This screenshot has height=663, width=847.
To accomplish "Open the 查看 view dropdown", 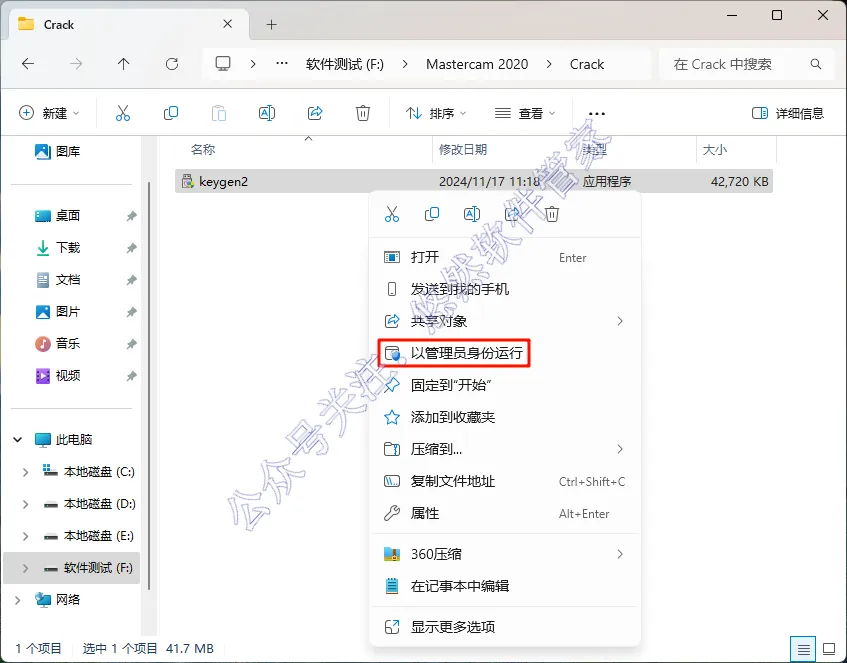I will tap(525, 113).
